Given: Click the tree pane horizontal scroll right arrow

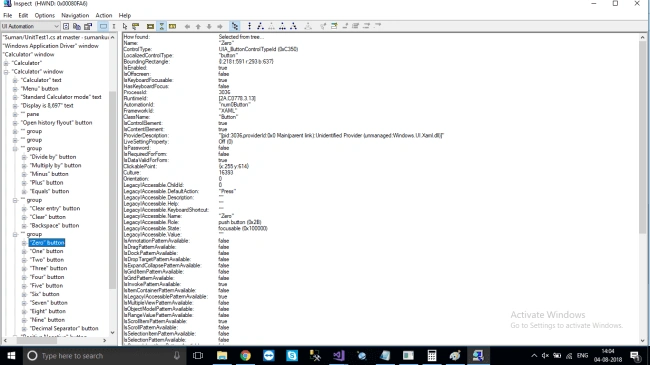Looking at the screenshot, I should click(104, 341).
